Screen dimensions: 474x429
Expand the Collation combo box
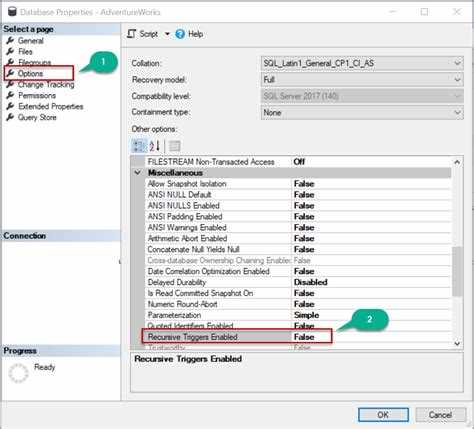tap(362, 63)
